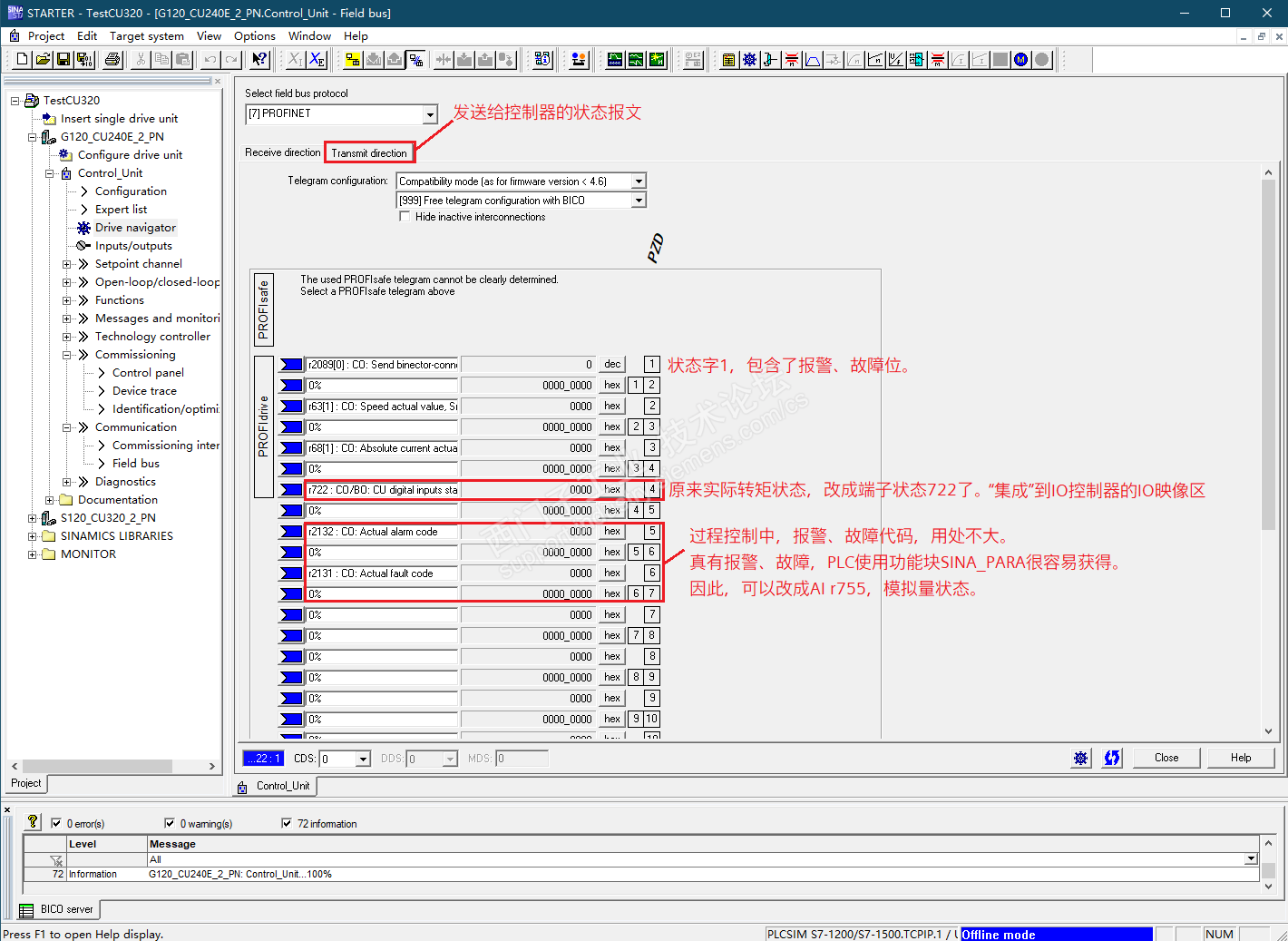
Task: Click the Open project folder icon
Action: (43, 60)
